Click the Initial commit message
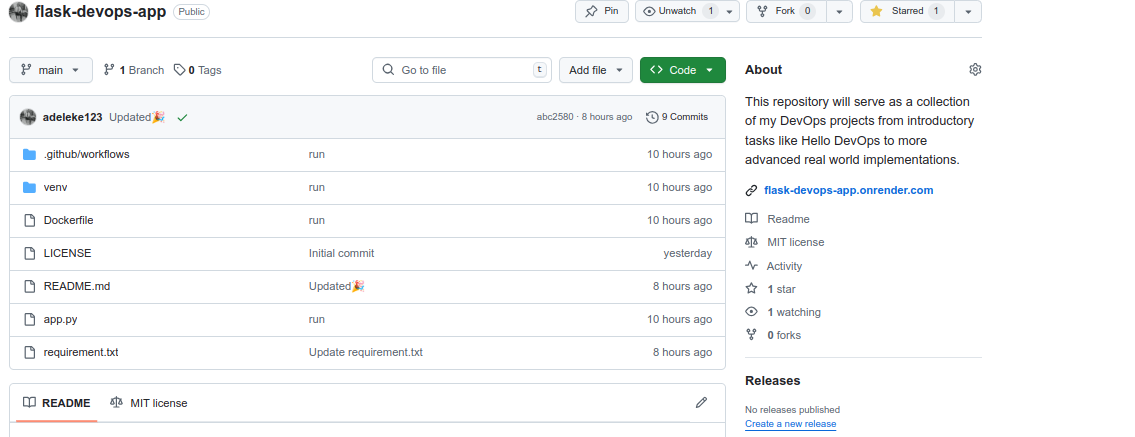This screenshot has height=437, width=1135. (x=342, y=253)
